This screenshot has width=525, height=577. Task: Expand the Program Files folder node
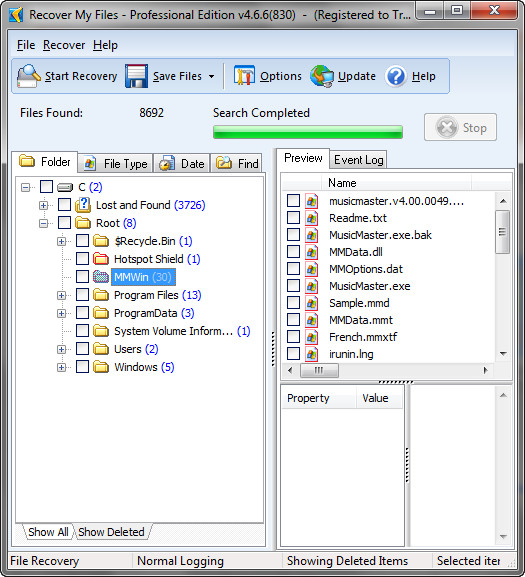(x=61, y=295)
